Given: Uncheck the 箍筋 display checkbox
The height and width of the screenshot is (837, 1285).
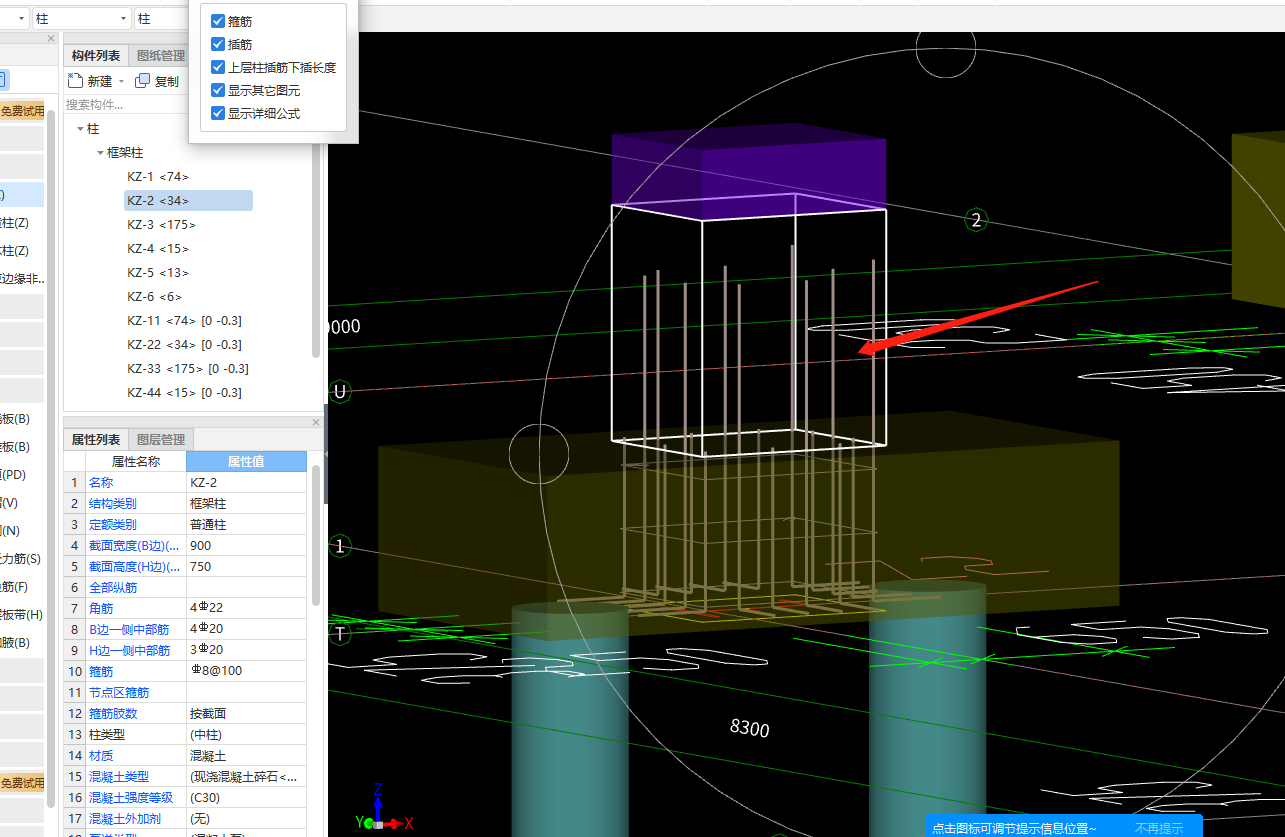Looking at the screenshot, I should [x=218, y=20].
